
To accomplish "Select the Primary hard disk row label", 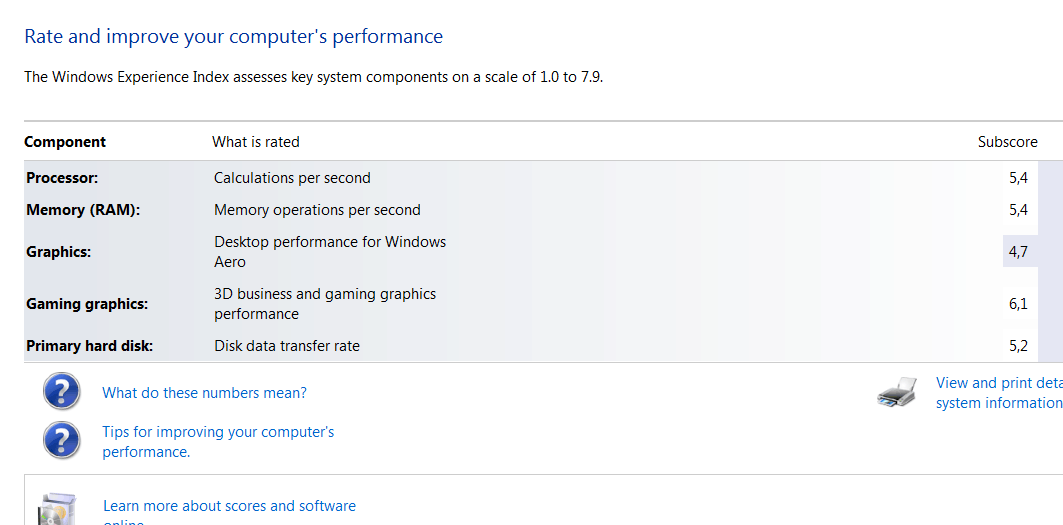I will pos(89,346).
